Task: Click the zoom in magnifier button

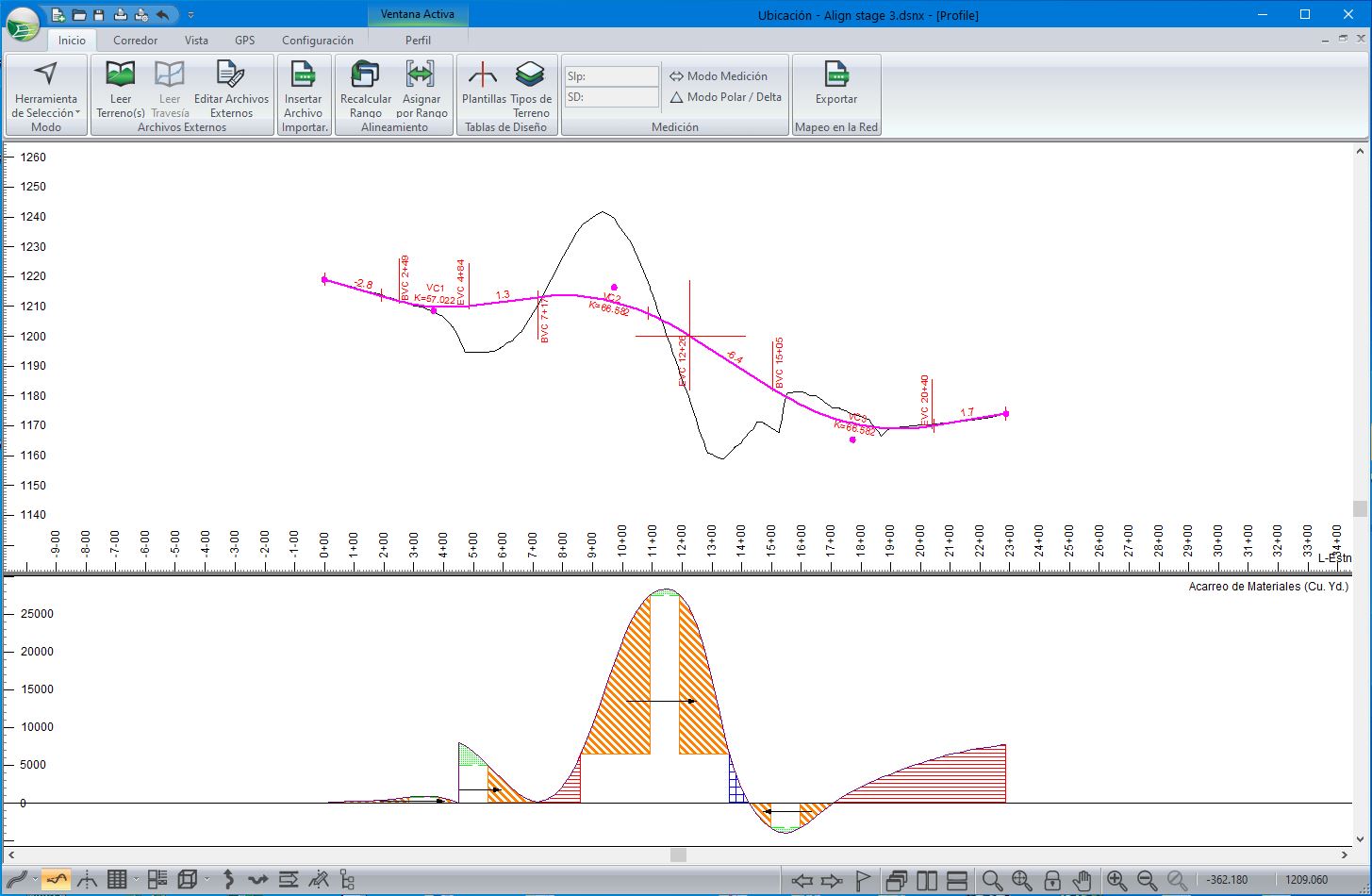Action: (1116, 880)
